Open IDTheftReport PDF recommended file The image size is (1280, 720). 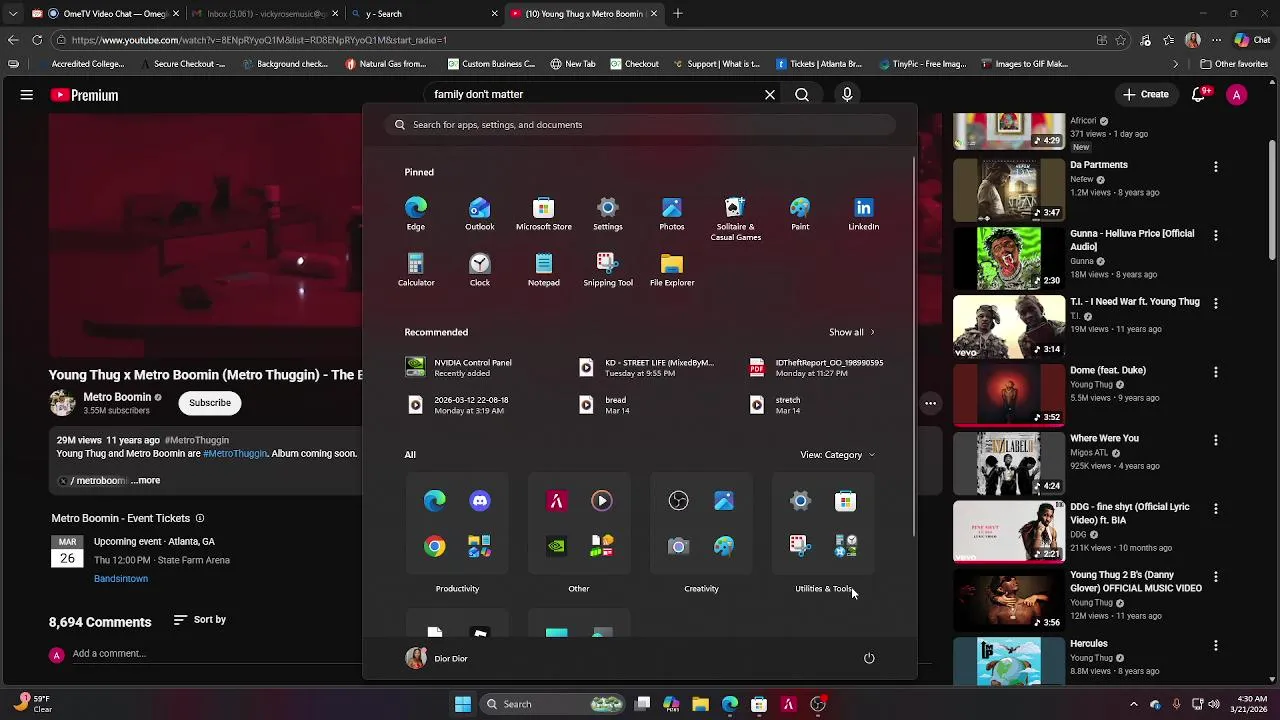pyautogui.click(x=817, y=368)
